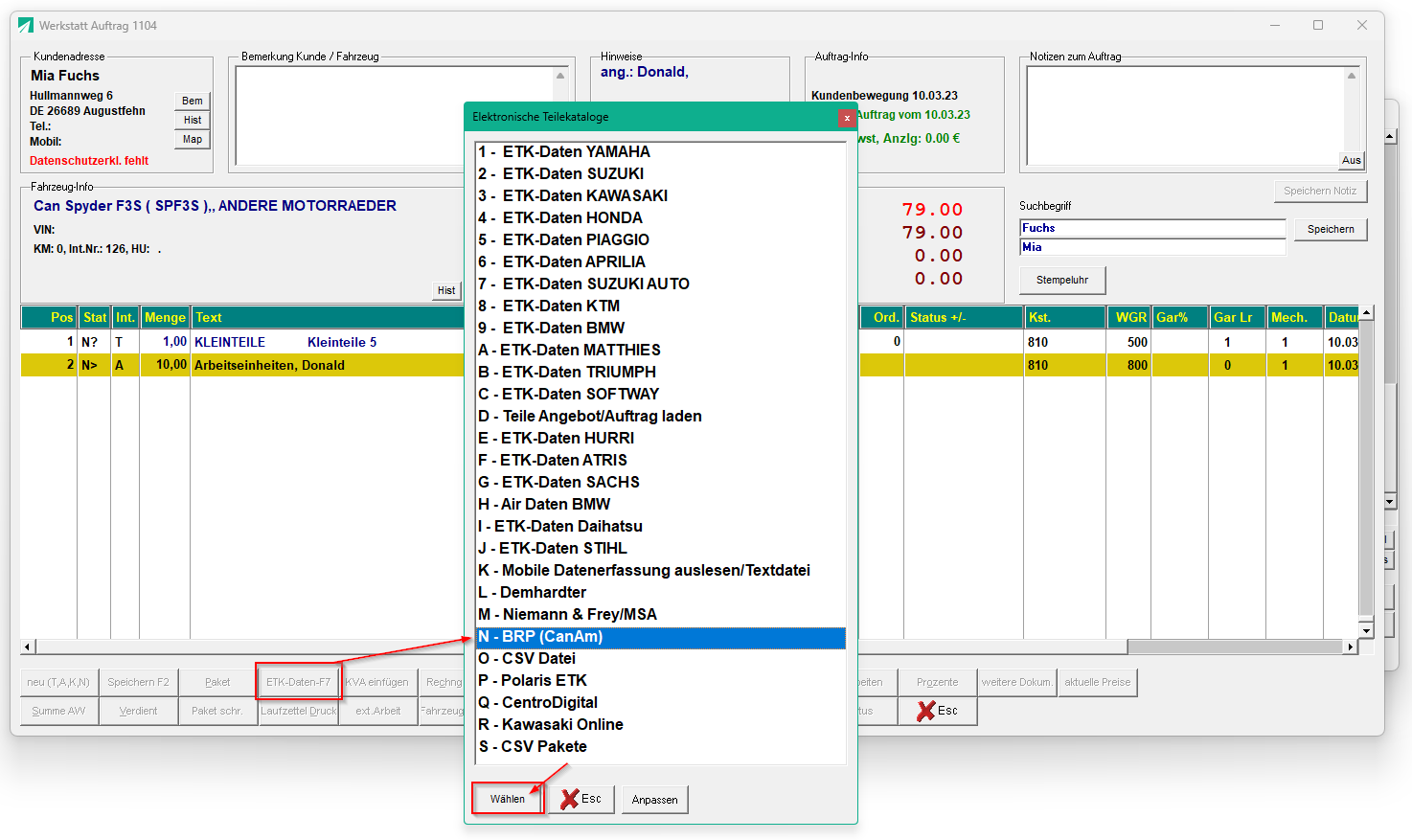The width and height of the screenshot is (1412, 840).
Task: Select ETK-Daten BMW entry
Action: (x=661, y=329)
